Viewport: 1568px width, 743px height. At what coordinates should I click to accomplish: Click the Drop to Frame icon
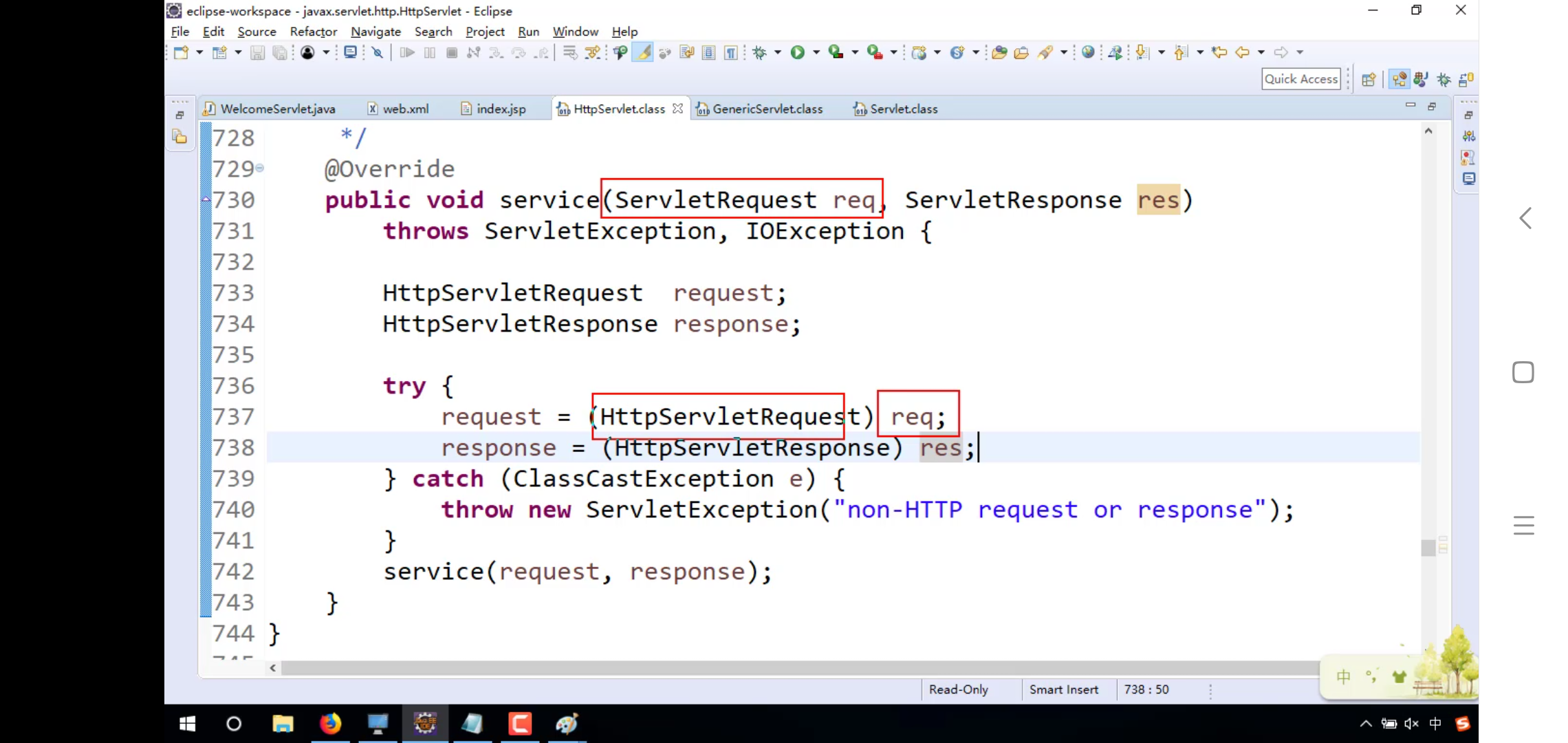[570, 52]
